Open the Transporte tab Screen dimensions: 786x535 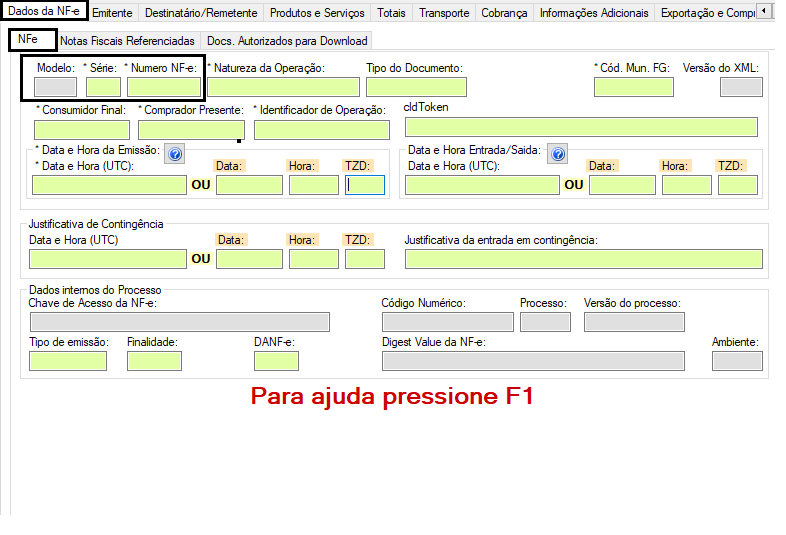pyautogui.click(x=444, y=13)
